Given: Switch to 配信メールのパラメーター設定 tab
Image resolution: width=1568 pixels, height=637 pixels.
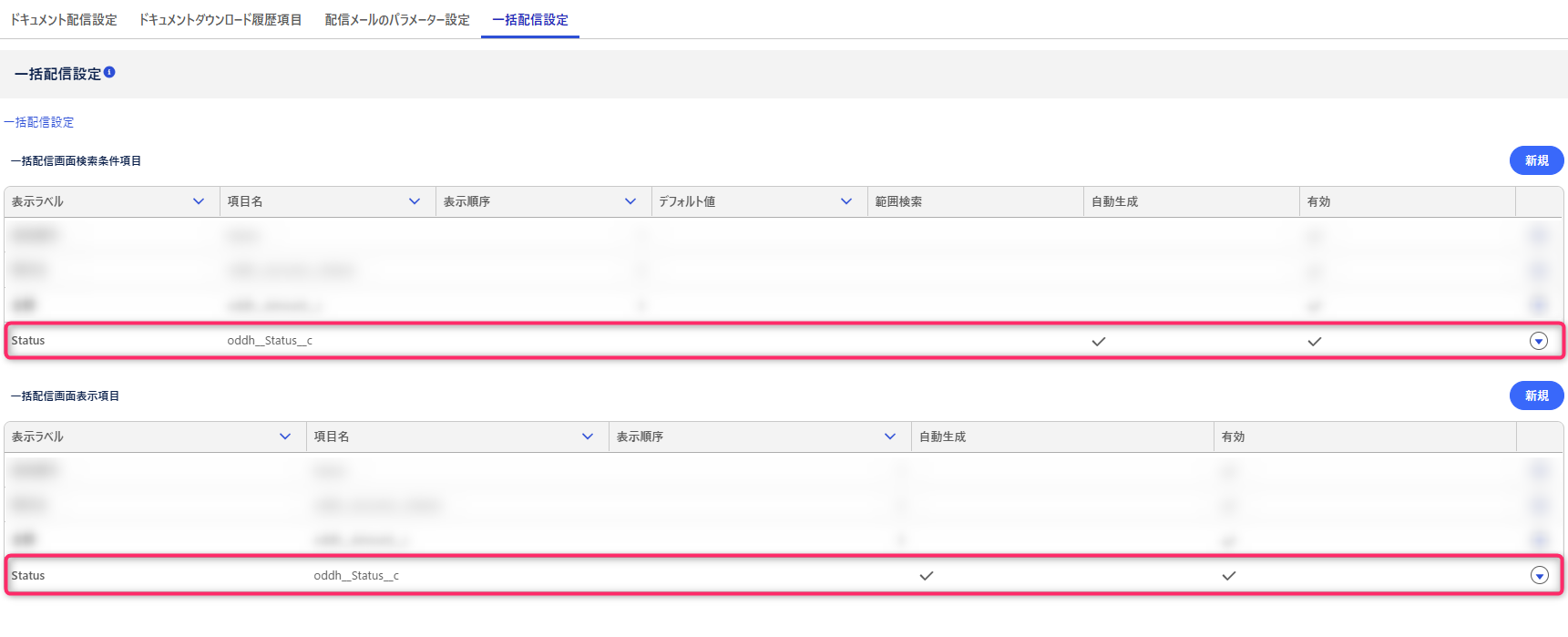Looking at the screenshot, I should coord(397,19).
